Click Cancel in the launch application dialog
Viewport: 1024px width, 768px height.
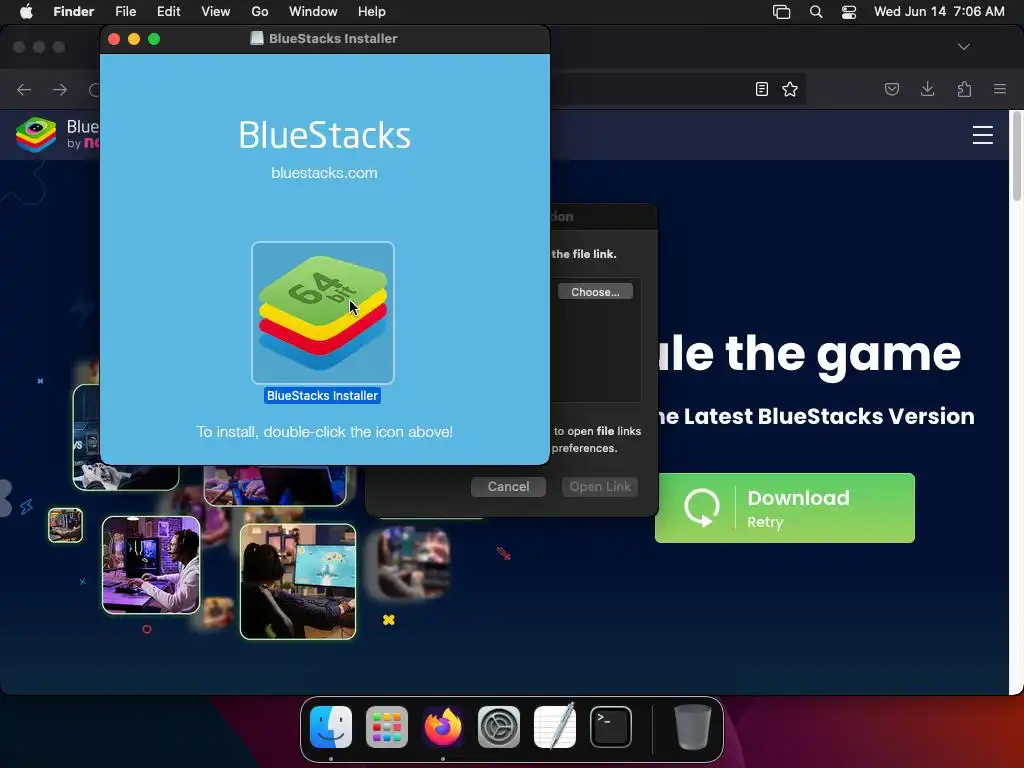(508, 487)
